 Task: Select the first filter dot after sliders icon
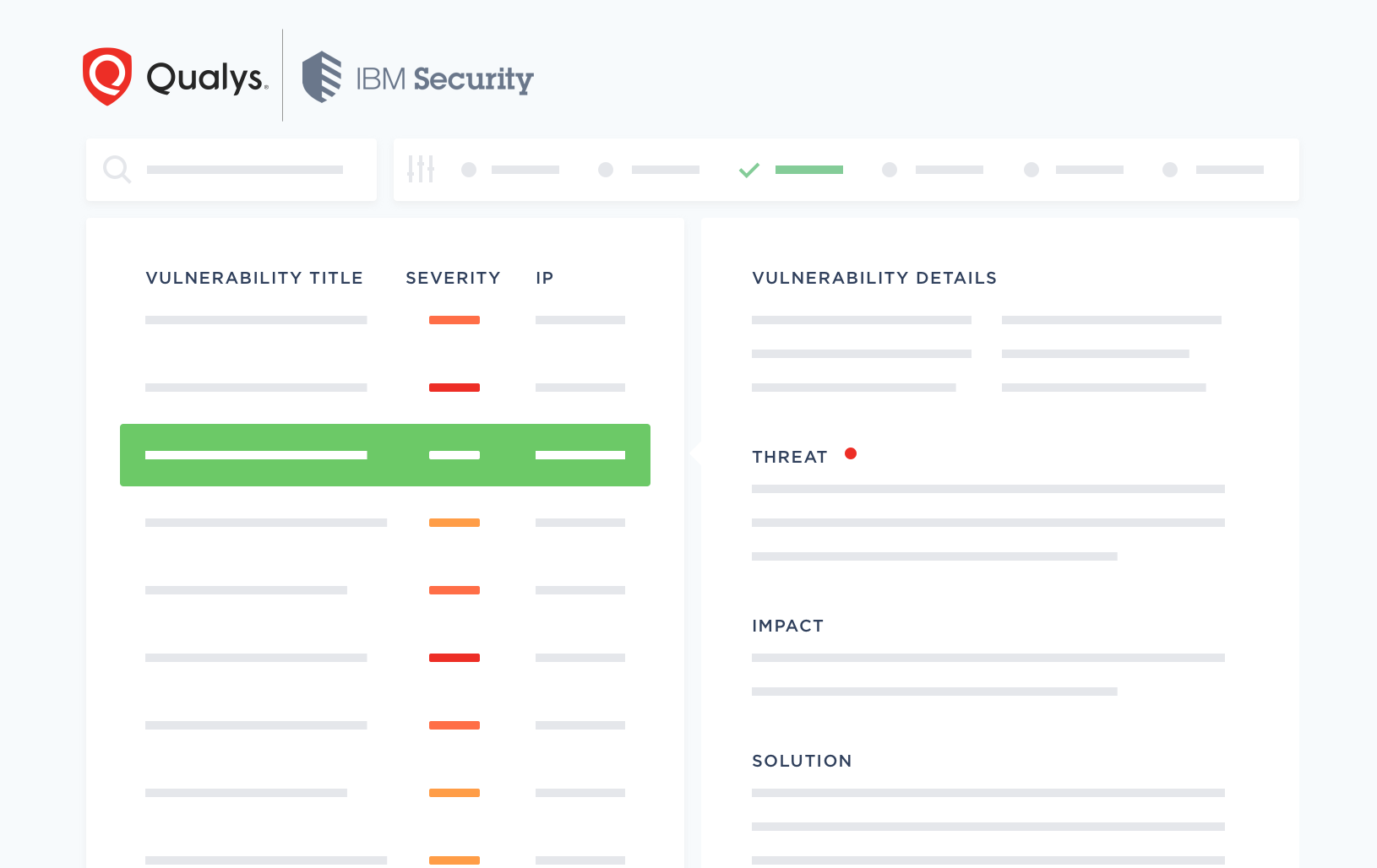(469, 170)
